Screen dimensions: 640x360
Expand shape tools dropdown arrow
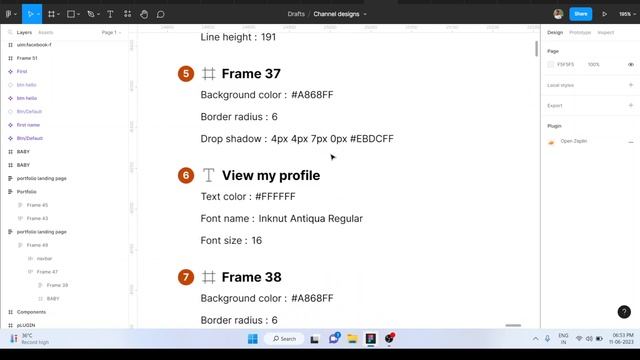coord(78,14)
